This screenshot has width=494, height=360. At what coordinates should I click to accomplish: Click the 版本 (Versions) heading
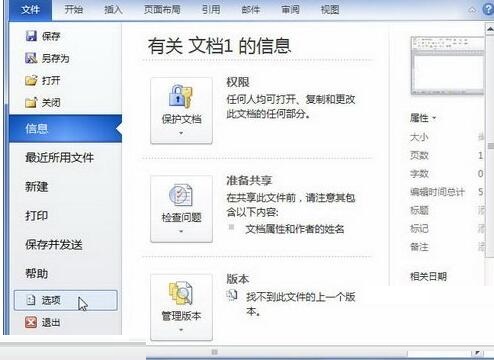click(x=238, y=279)
